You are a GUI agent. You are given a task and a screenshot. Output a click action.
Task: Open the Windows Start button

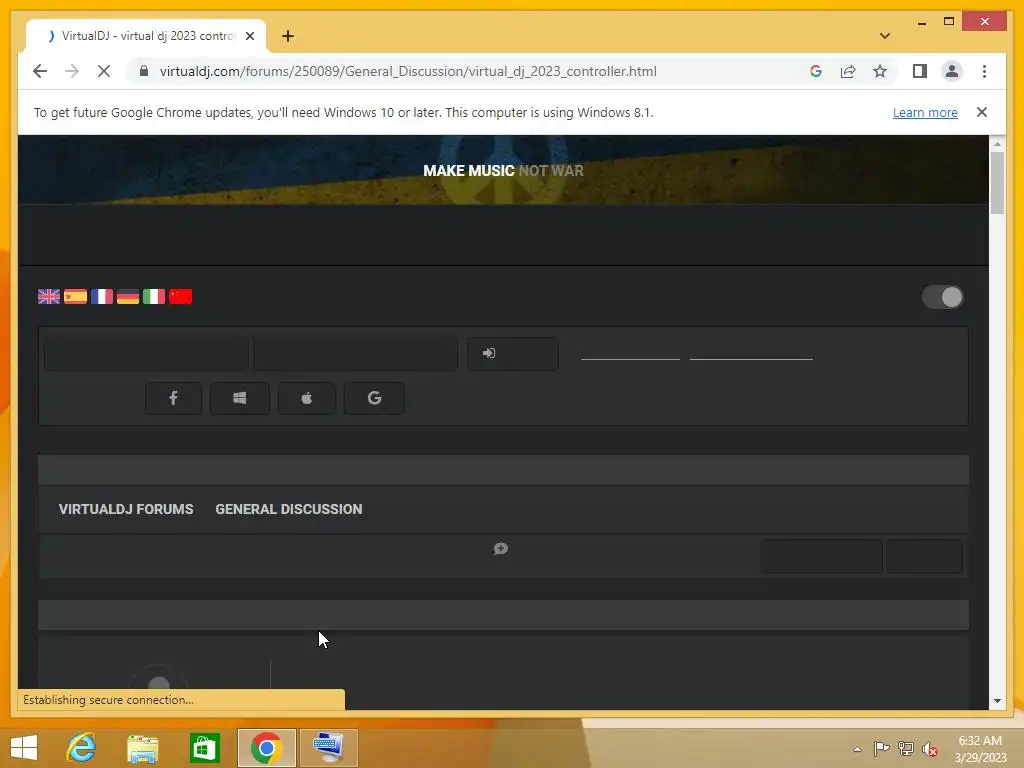pos(24,748)
